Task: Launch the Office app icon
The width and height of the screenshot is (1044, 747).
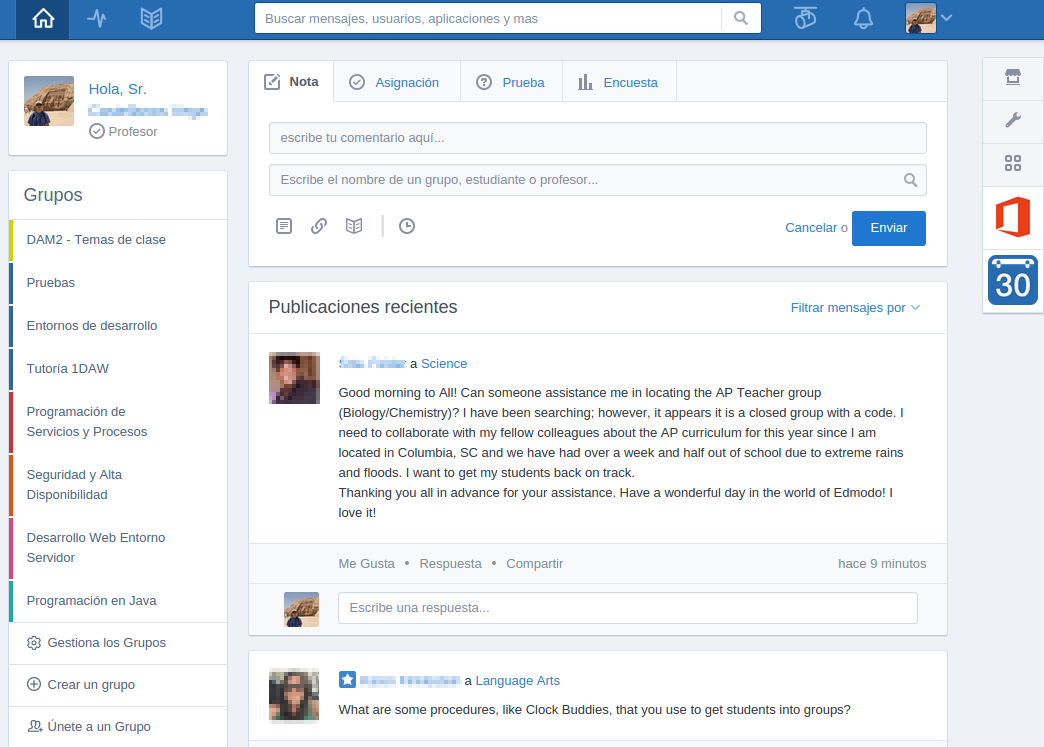Action: point(1012,218)
